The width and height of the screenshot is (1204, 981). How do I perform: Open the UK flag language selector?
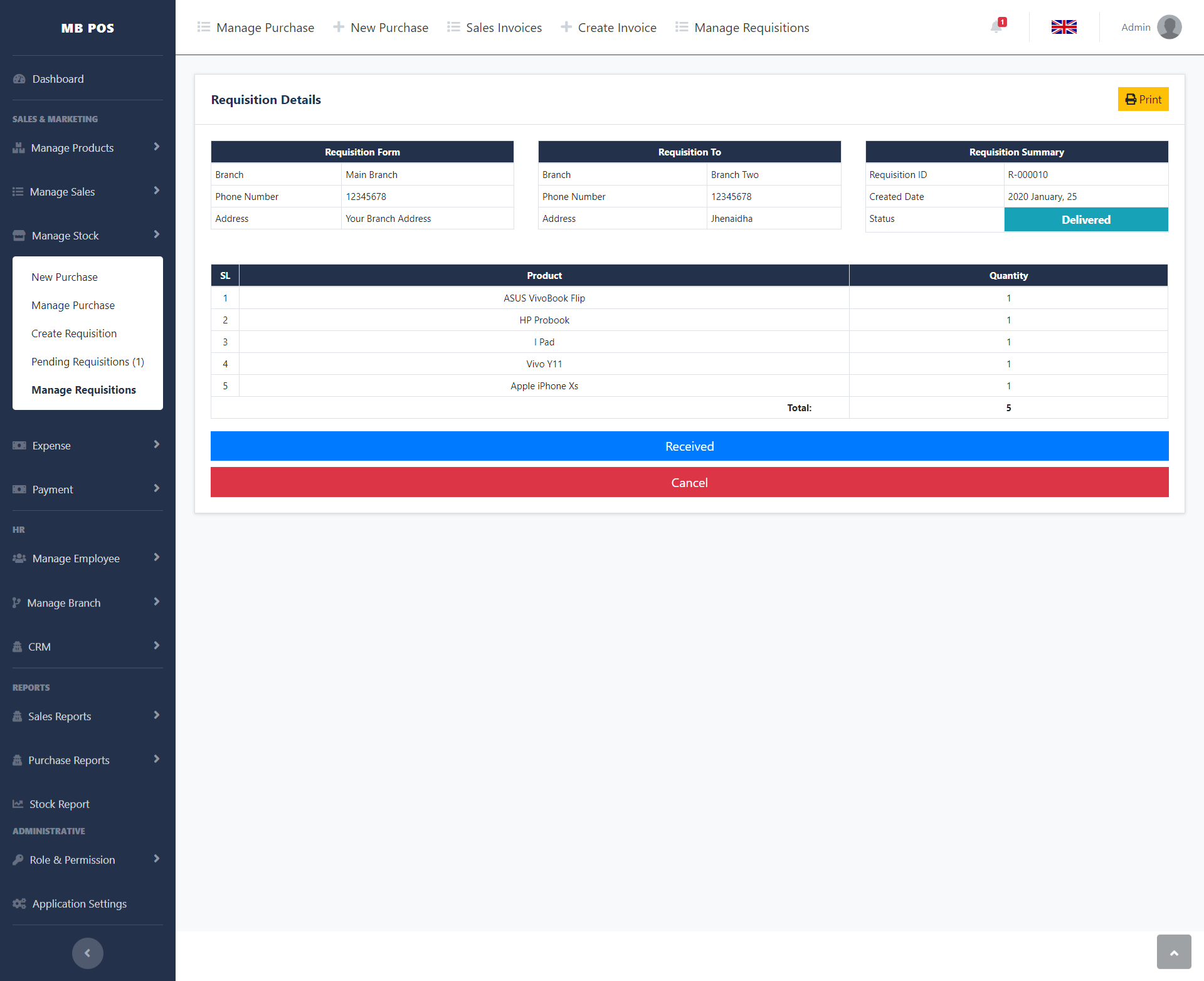[1064, 27]
